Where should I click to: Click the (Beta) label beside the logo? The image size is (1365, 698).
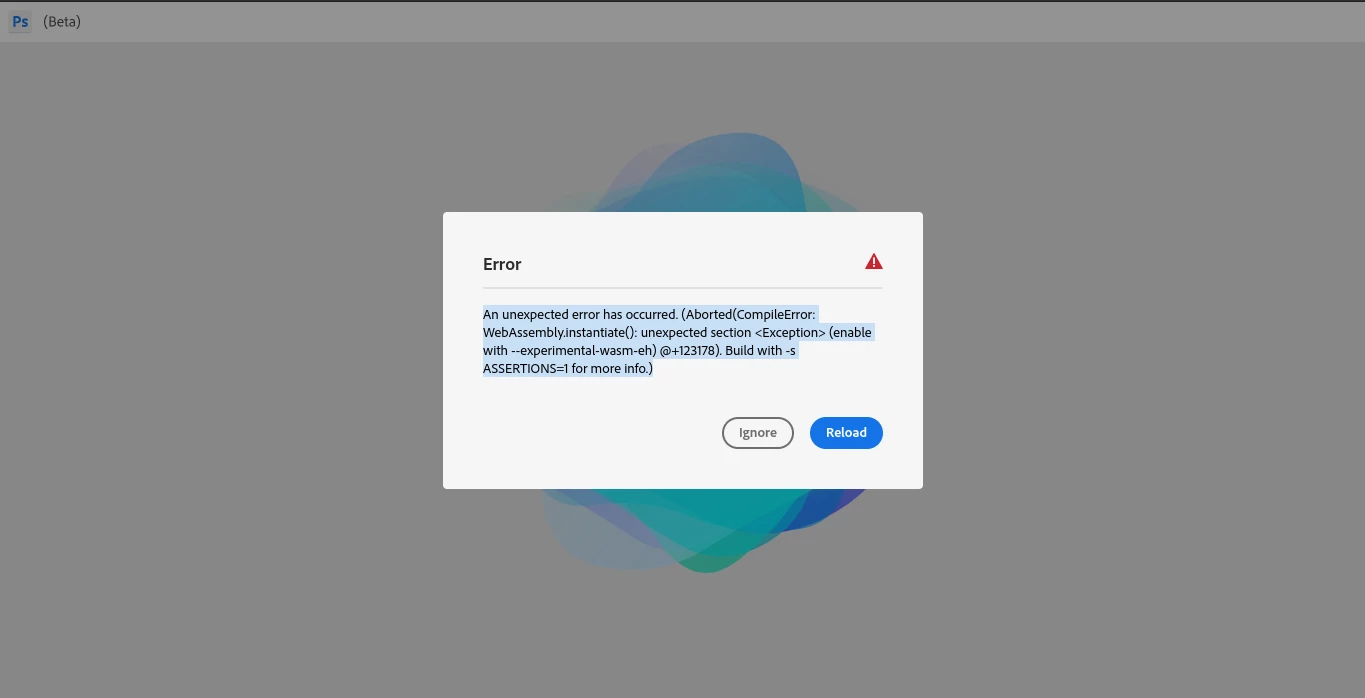[62, 22]
